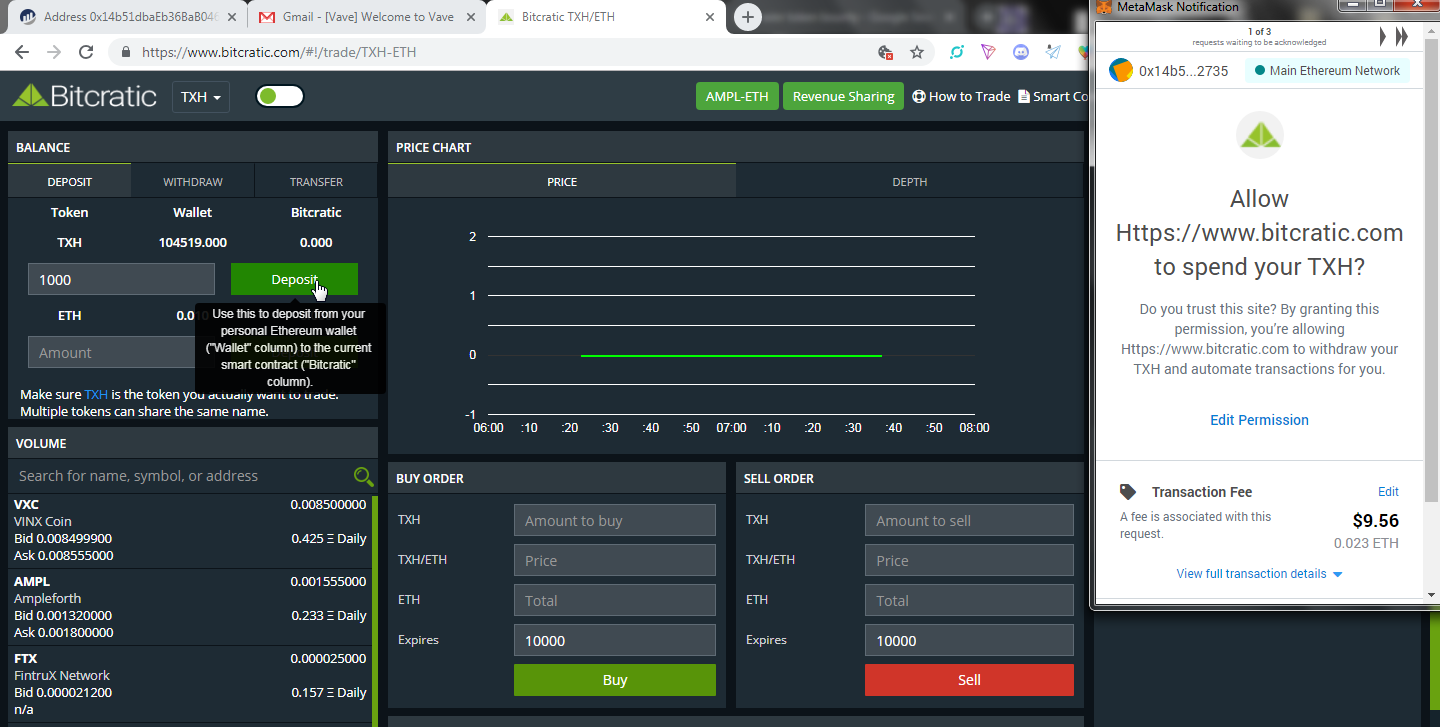
Task: Click the Discord-style extension icon
Action: pos(1021,52)
